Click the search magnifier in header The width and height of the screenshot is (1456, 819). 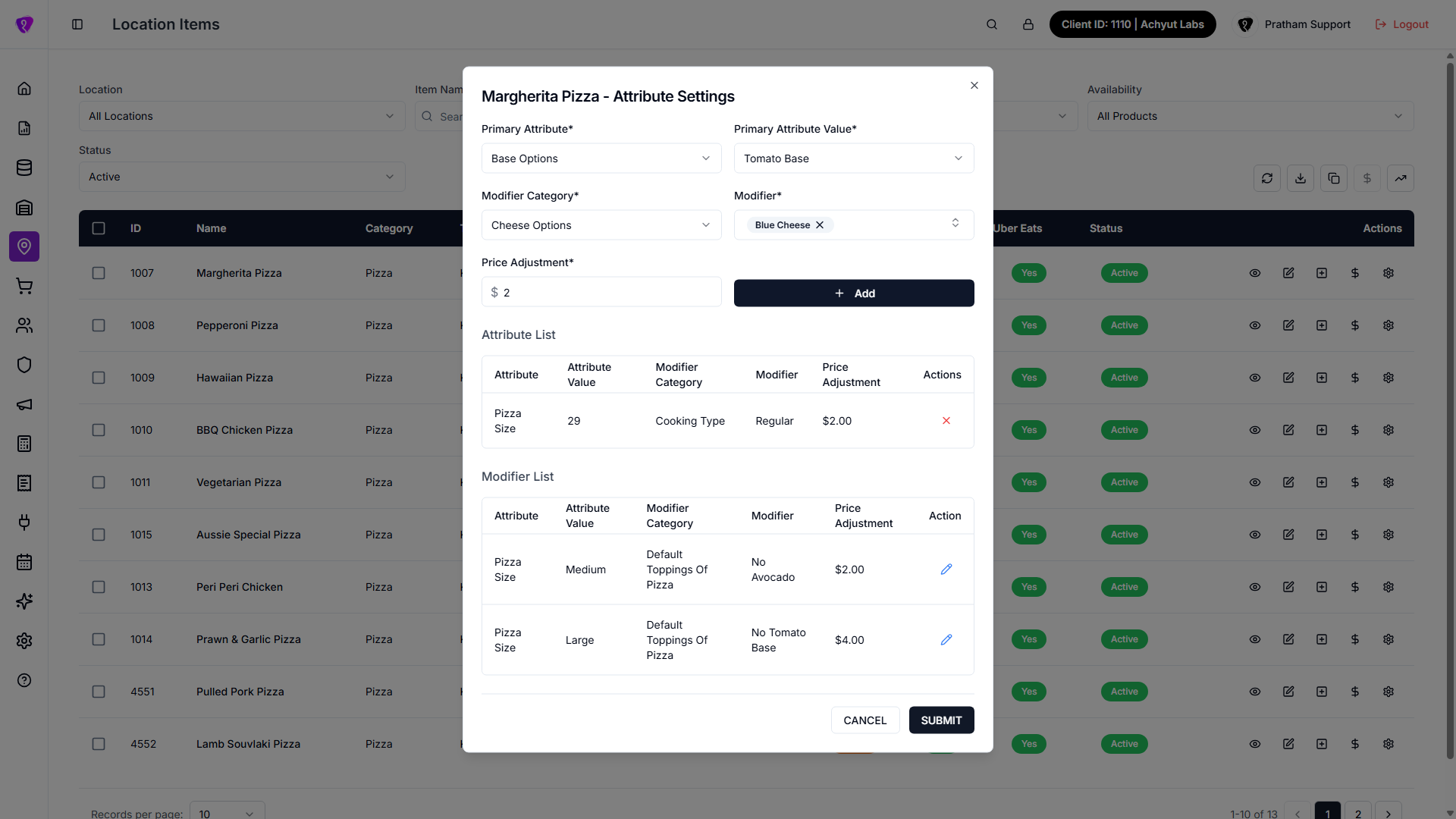click(992, 24)
